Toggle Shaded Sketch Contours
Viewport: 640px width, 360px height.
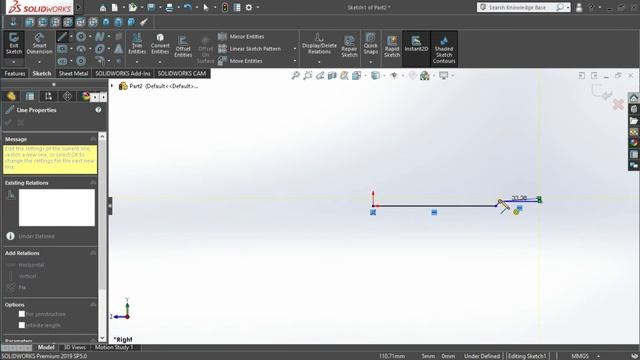tap(444, 49)
